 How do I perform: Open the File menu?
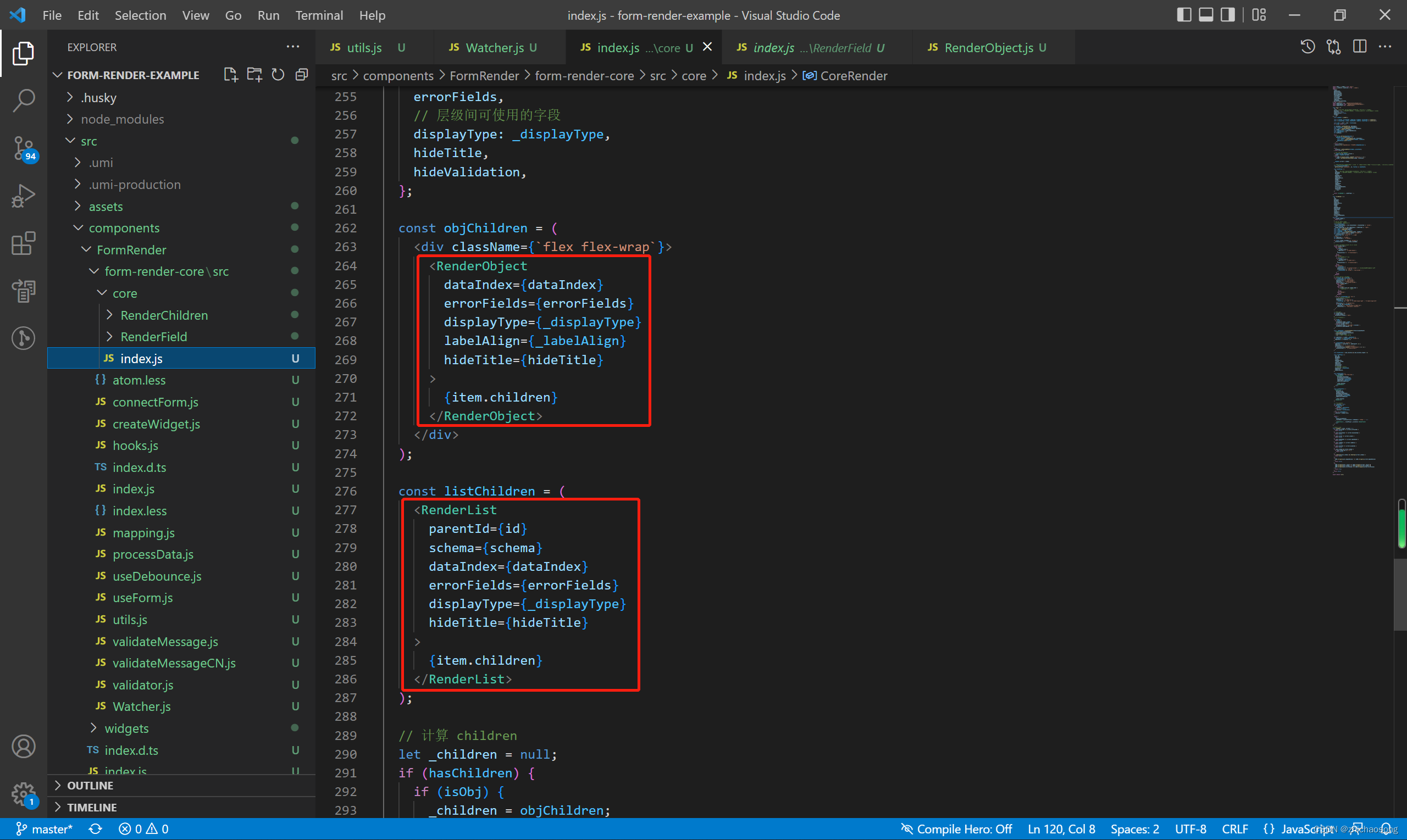click(x=52, y=15)
